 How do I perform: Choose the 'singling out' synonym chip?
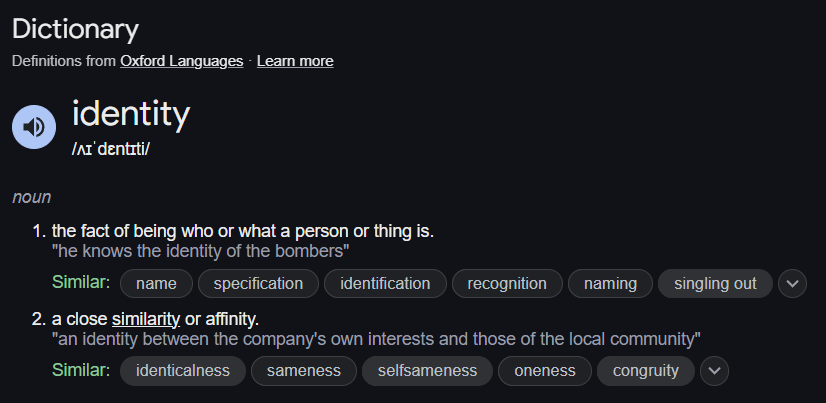tap(715, 283)
